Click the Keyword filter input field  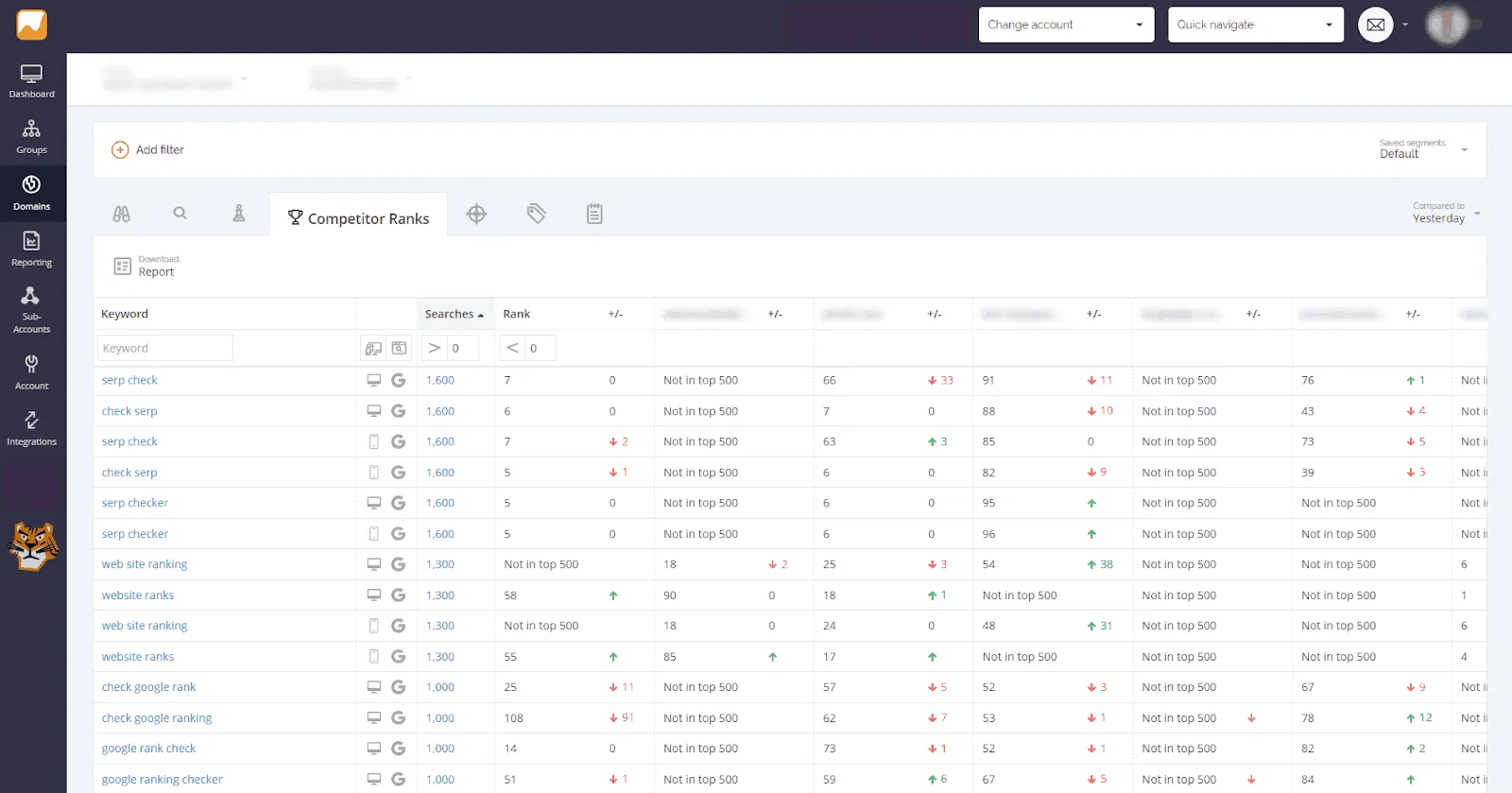(x=164, y=349)
